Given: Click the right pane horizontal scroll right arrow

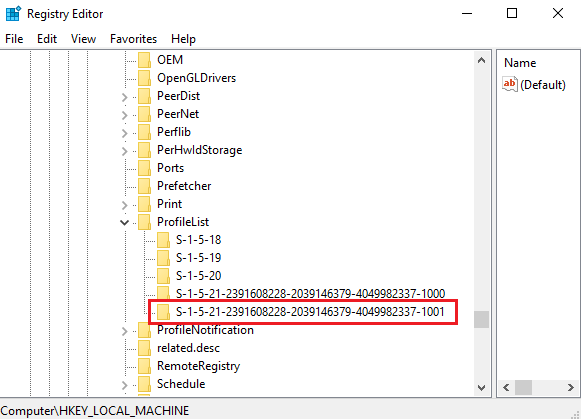Looking at the screenshot, I should tap(571, 388).
